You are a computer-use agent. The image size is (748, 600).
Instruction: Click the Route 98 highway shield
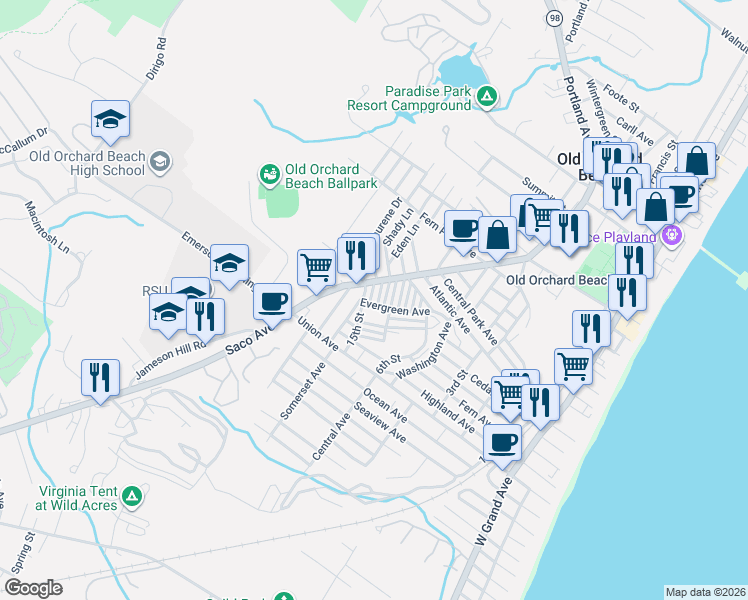(554, 18)
